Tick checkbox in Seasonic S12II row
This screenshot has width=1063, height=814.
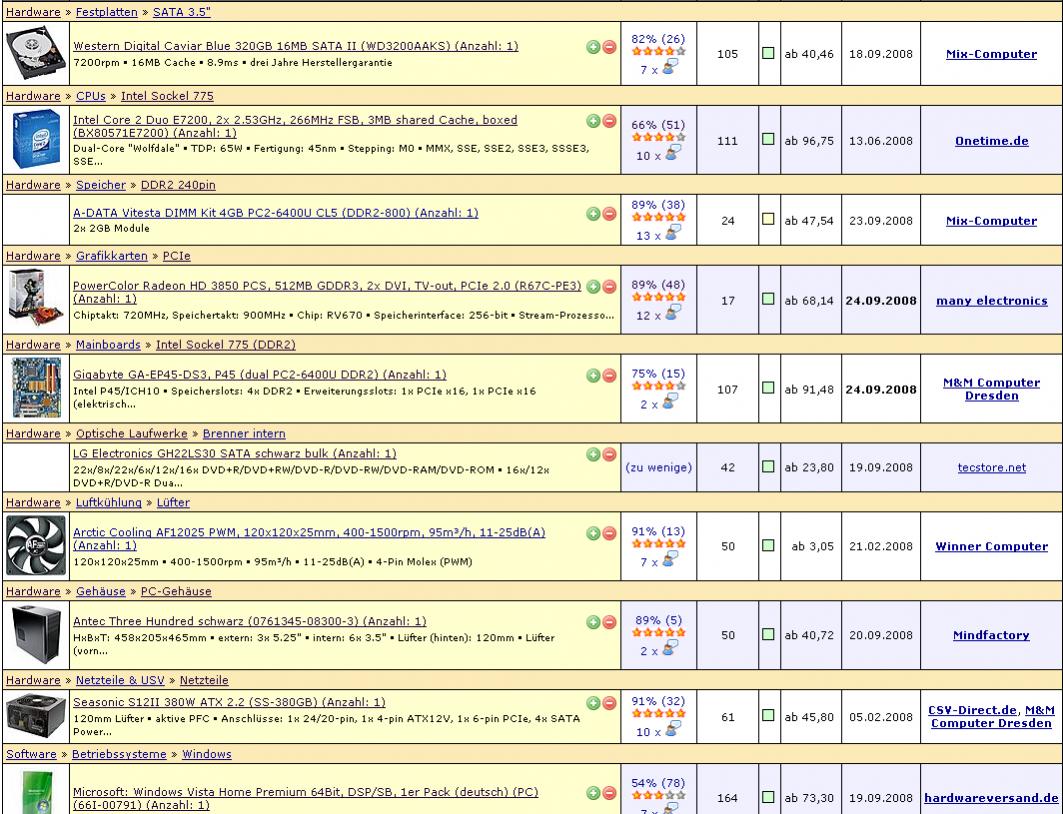[768, 716]
